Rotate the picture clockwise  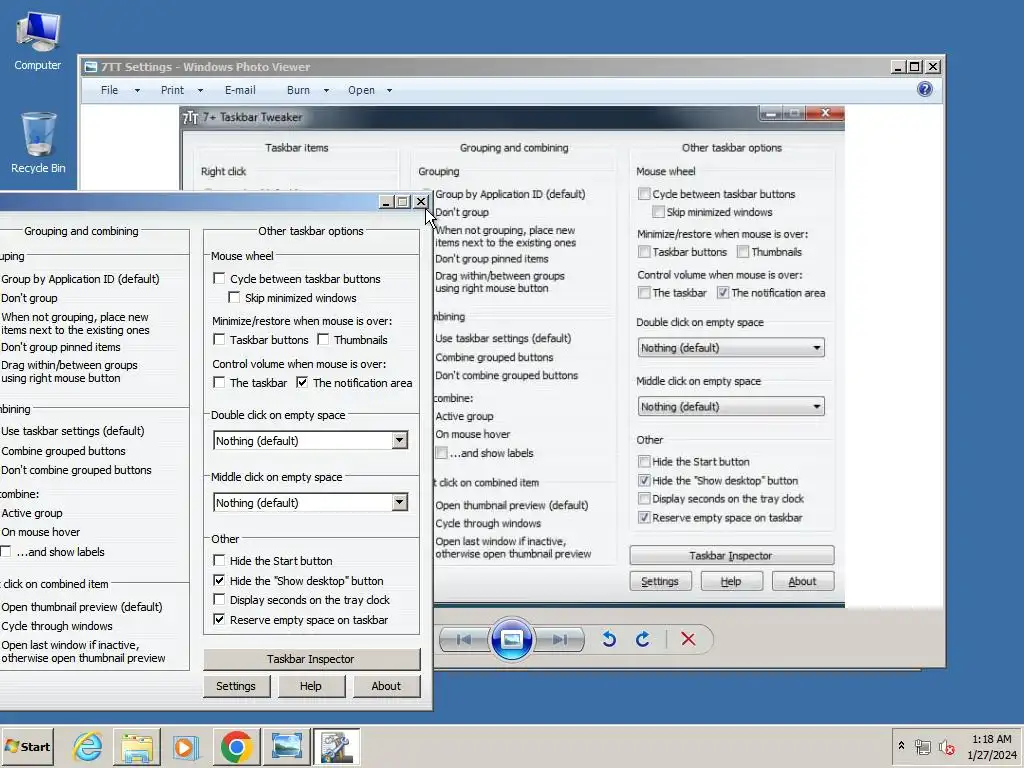643,639
